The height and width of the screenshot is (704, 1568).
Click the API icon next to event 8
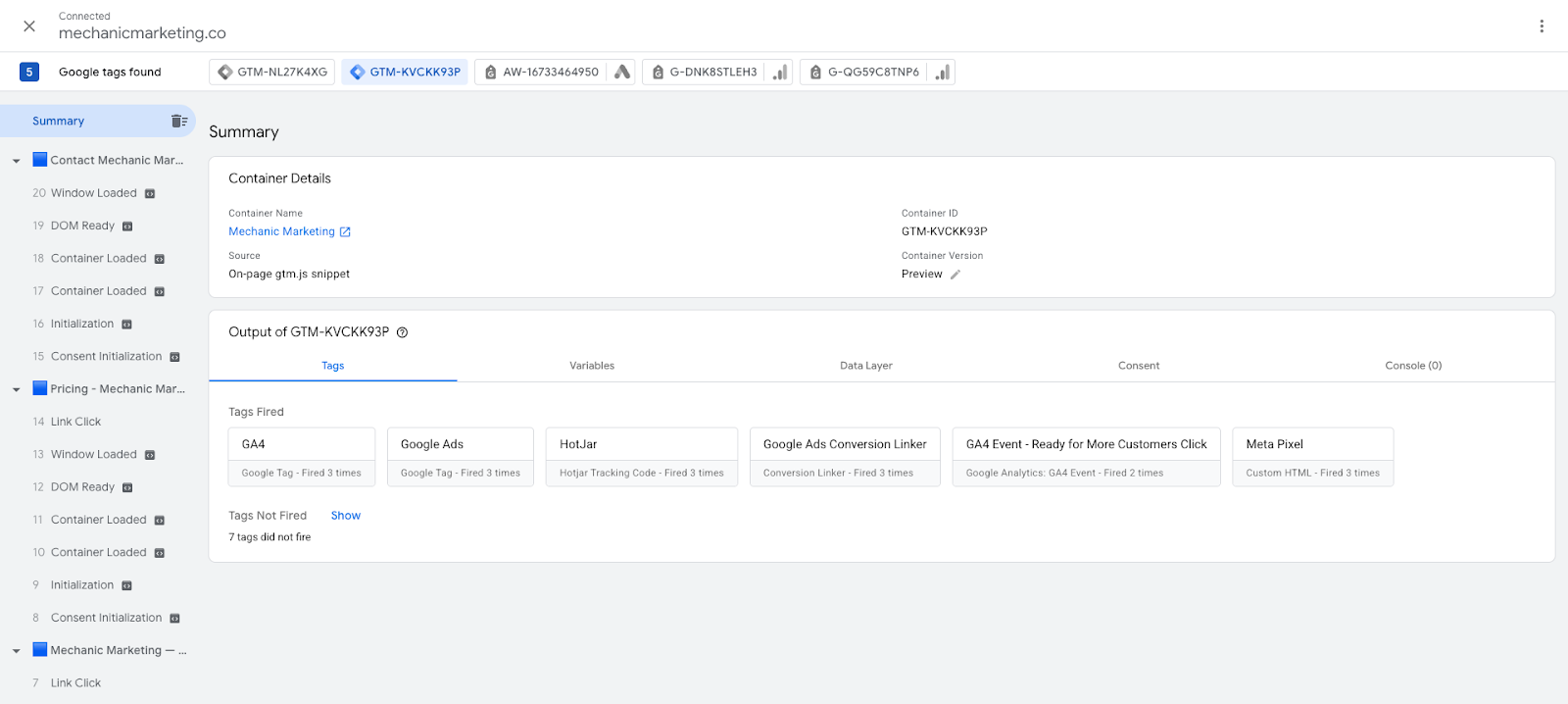pos(174,619)
